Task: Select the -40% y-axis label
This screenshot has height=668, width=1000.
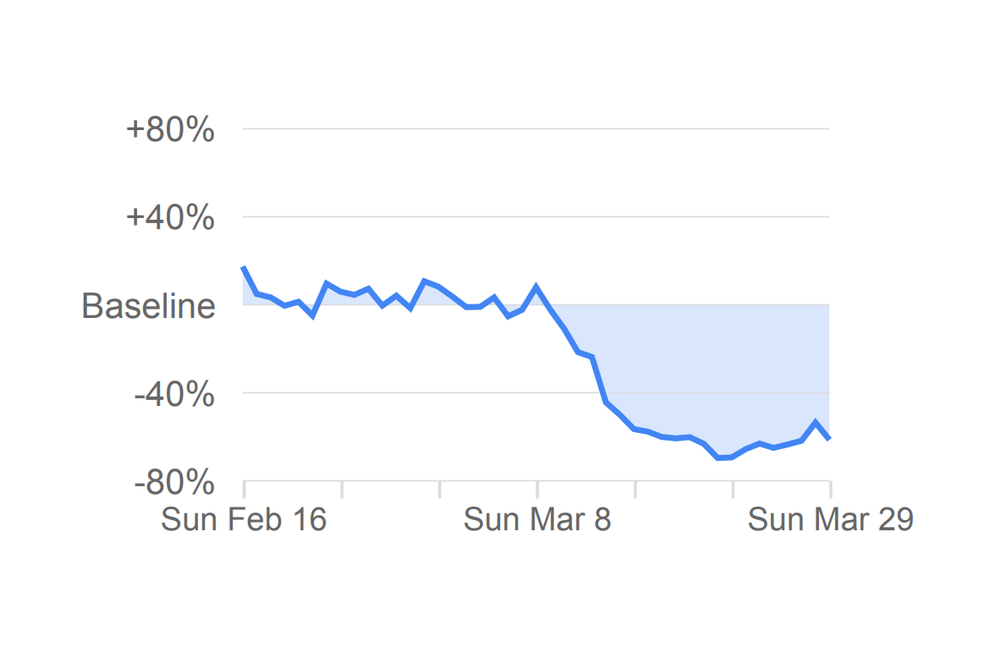Action: (x=174, y=394)
